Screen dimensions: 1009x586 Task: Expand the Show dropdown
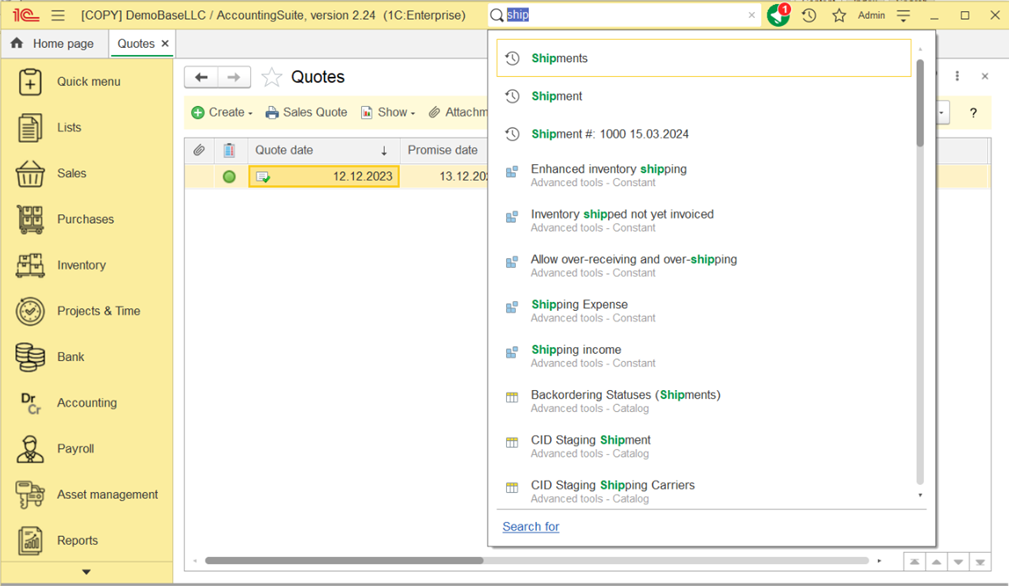388,113
